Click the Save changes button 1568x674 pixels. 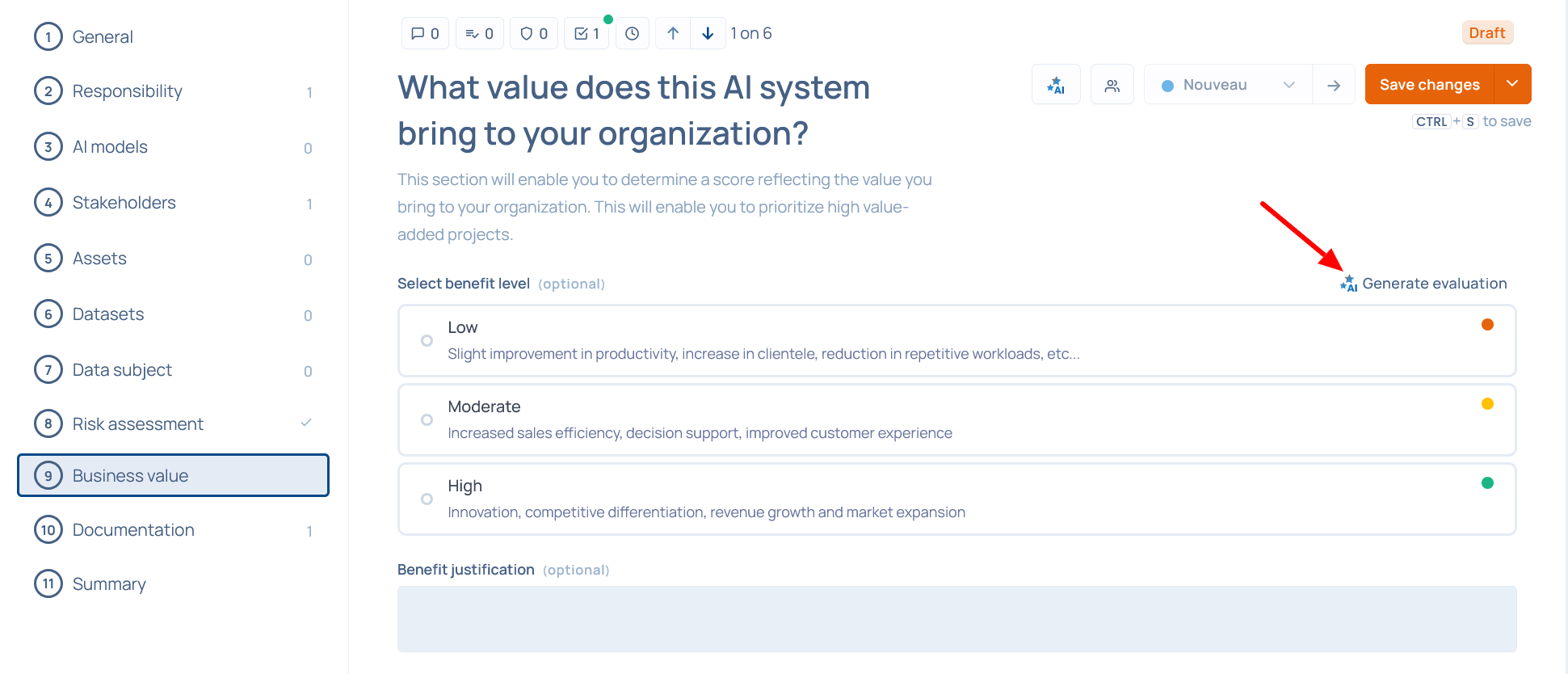tap(1429, 84)
